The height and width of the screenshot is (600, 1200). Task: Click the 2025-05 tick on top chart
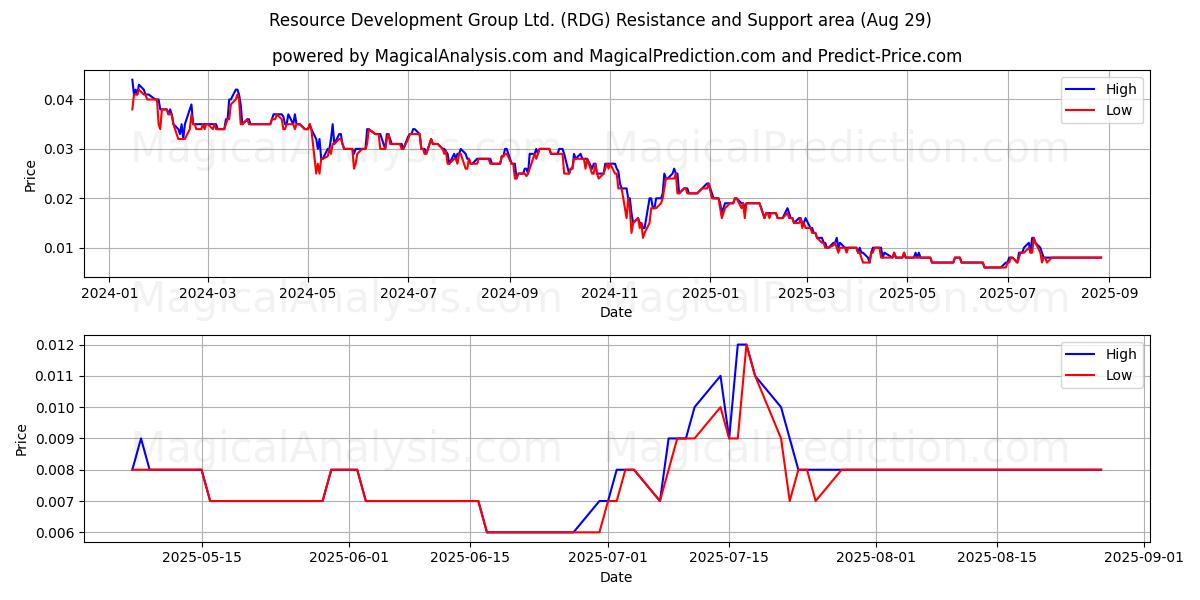tap(907, 294)
